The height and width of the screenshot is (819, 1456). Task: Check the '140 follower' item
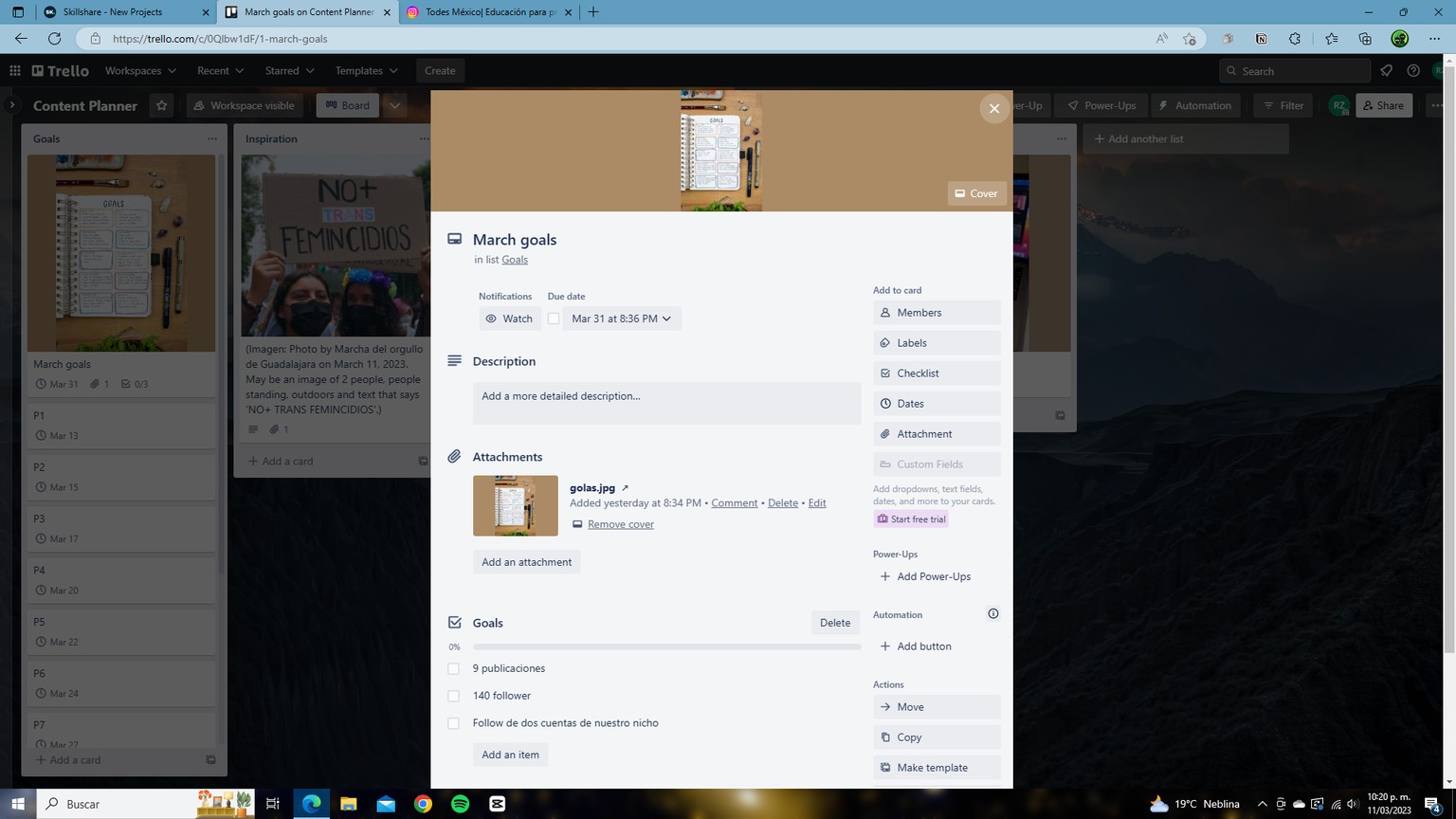453,696
